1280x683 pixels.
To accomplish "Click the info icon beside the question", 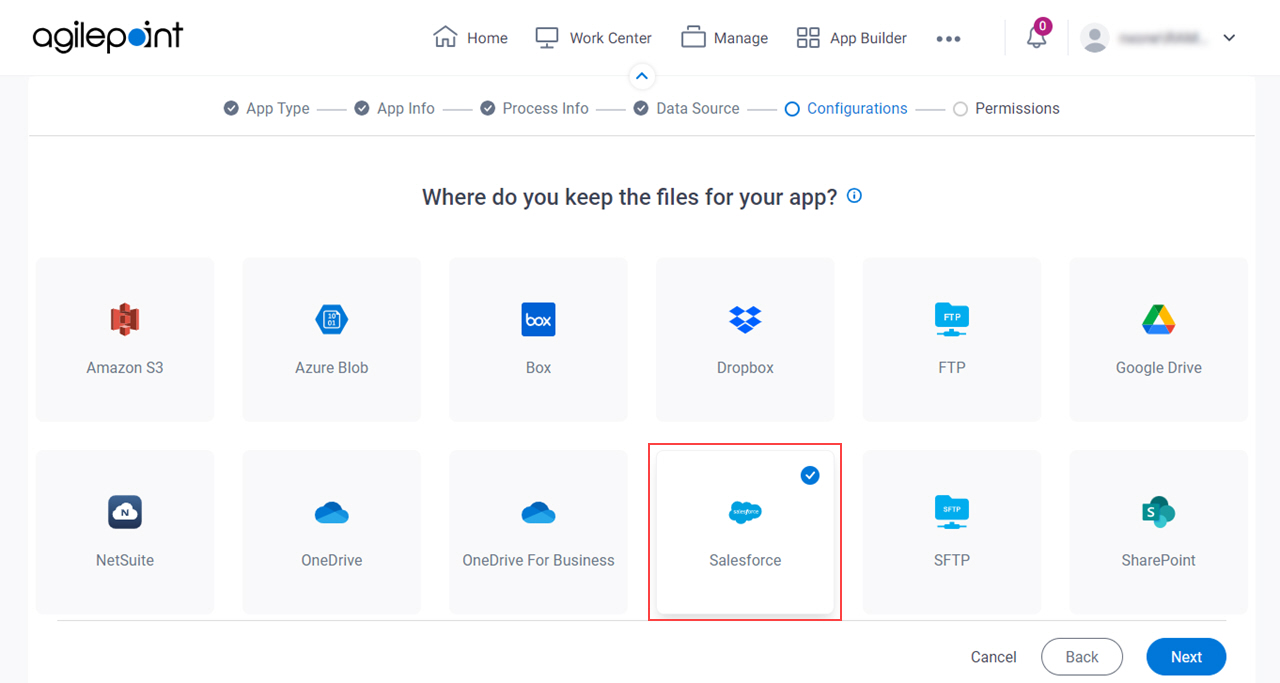I will tap(854, 196).
